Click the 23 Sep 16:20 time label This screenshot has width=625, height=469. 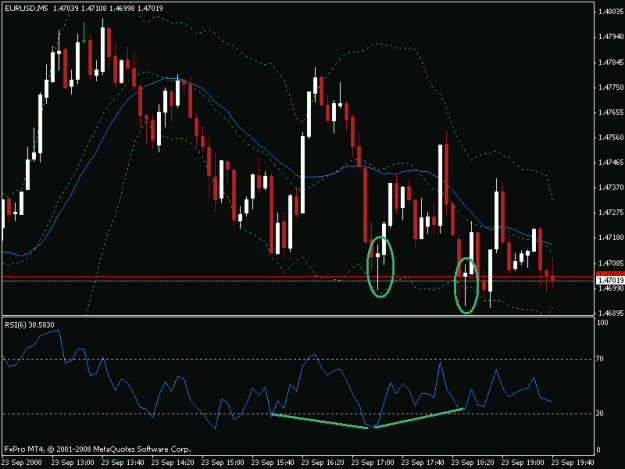(x=323, y=463)
